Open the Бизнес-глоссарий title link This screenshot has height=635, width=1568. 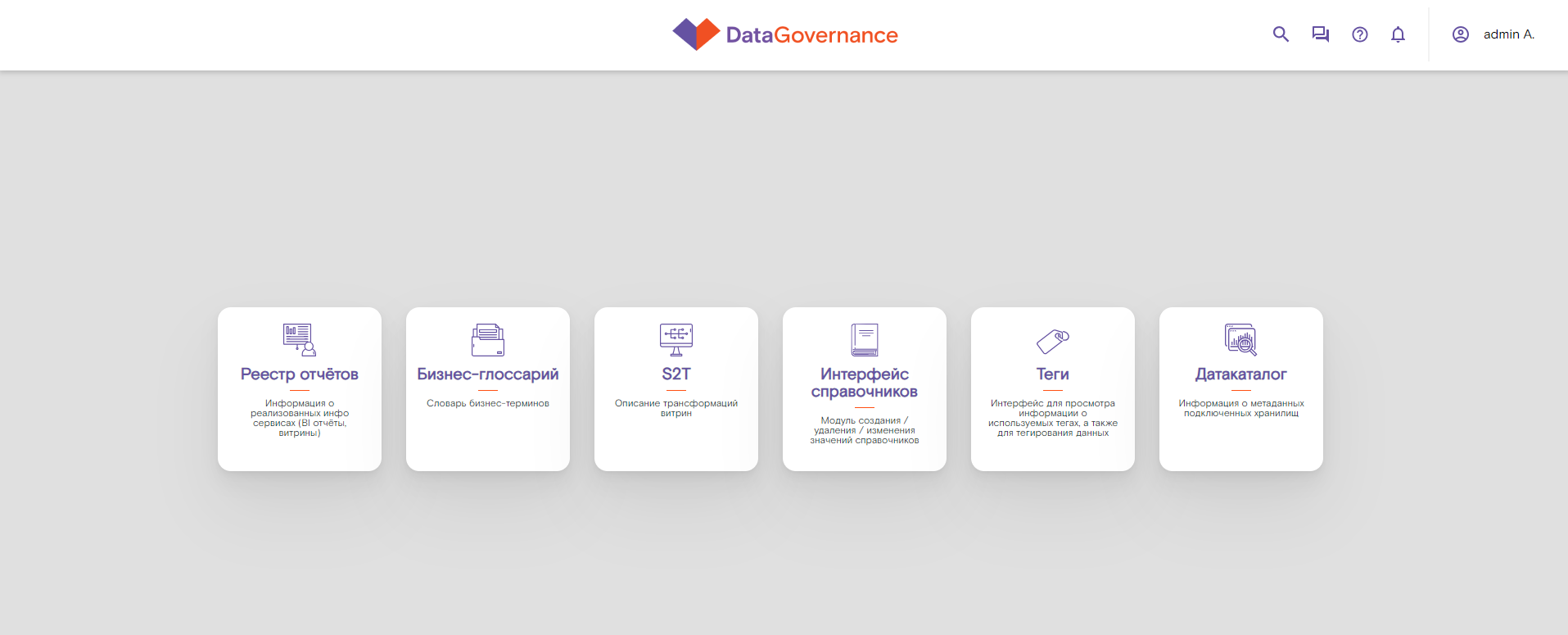click(488, 374)
